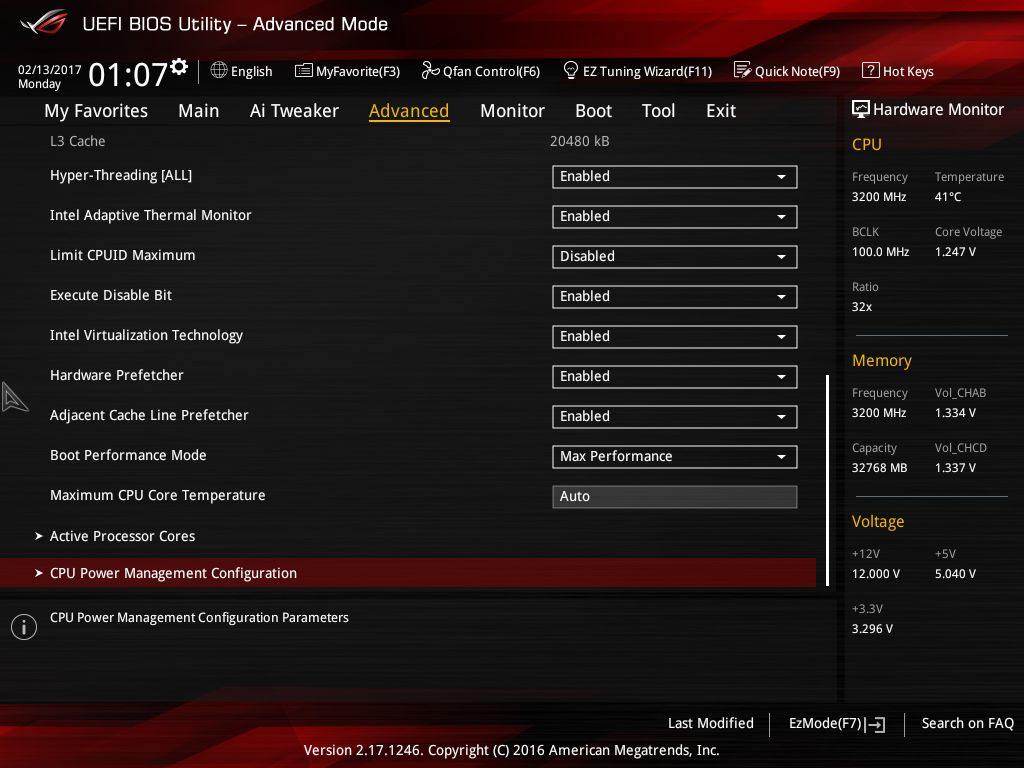The height and width of the screenshot is (768, 1024).
Task: Click the EzMode exit arrow icon
Action: [x=875, y=724]
